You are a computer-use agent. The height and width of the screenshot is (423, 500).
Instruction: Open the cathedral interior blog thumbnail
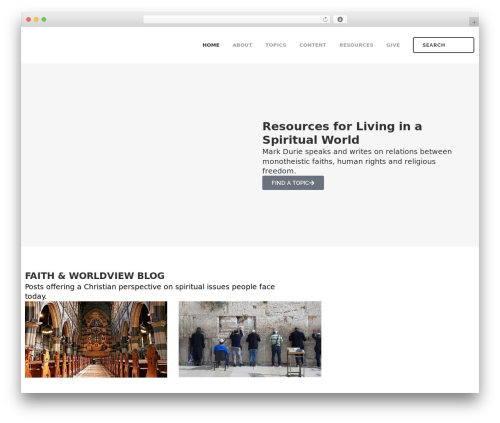point(96,339)
